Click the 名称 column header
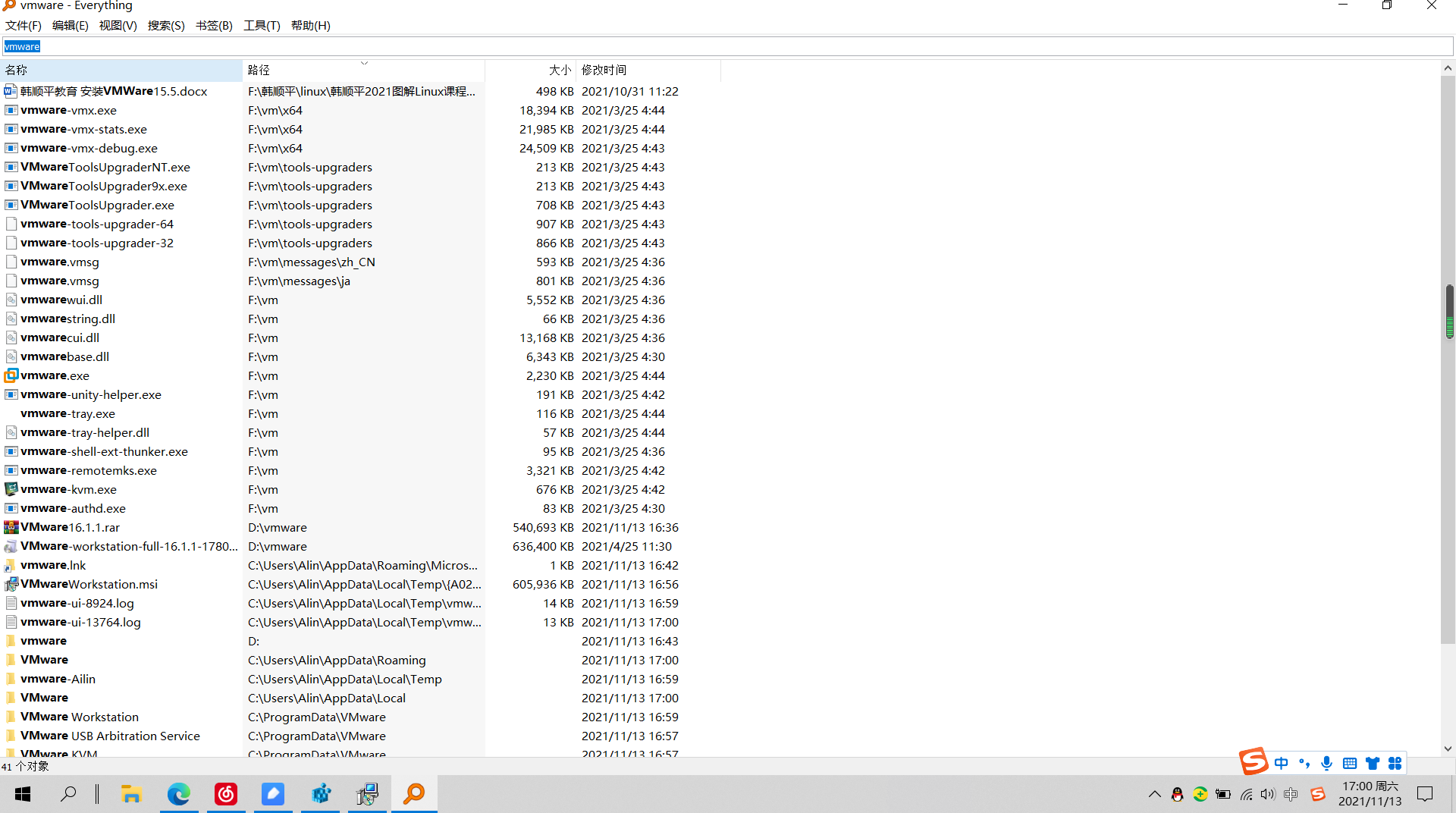This screenshot has width=1456, height=813. pos(17,70)
